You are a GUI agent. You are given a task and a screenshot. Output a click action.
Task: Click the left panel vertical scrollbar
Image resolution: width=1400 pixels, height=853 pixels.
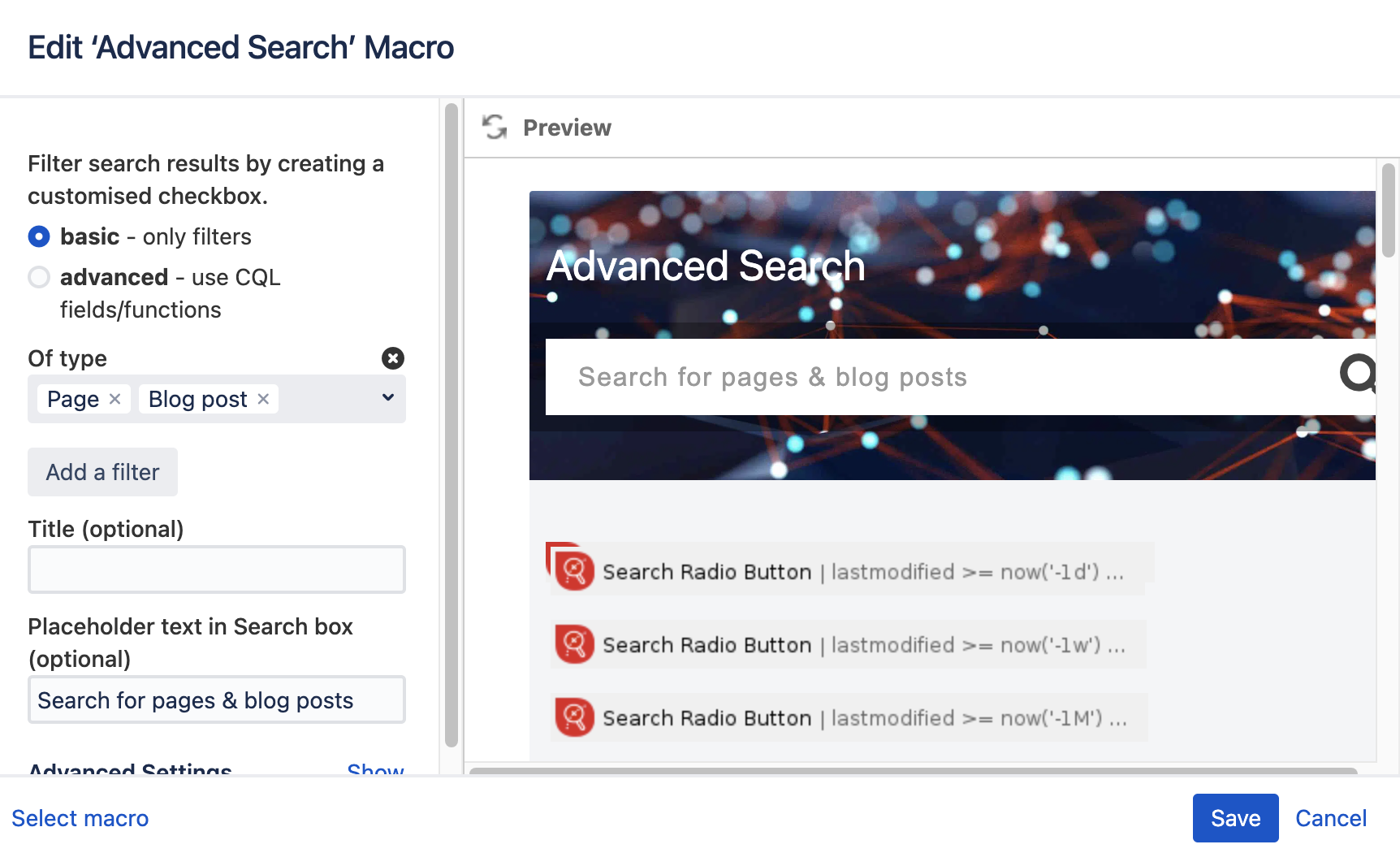pyautogui.click(x=452, y=422)
